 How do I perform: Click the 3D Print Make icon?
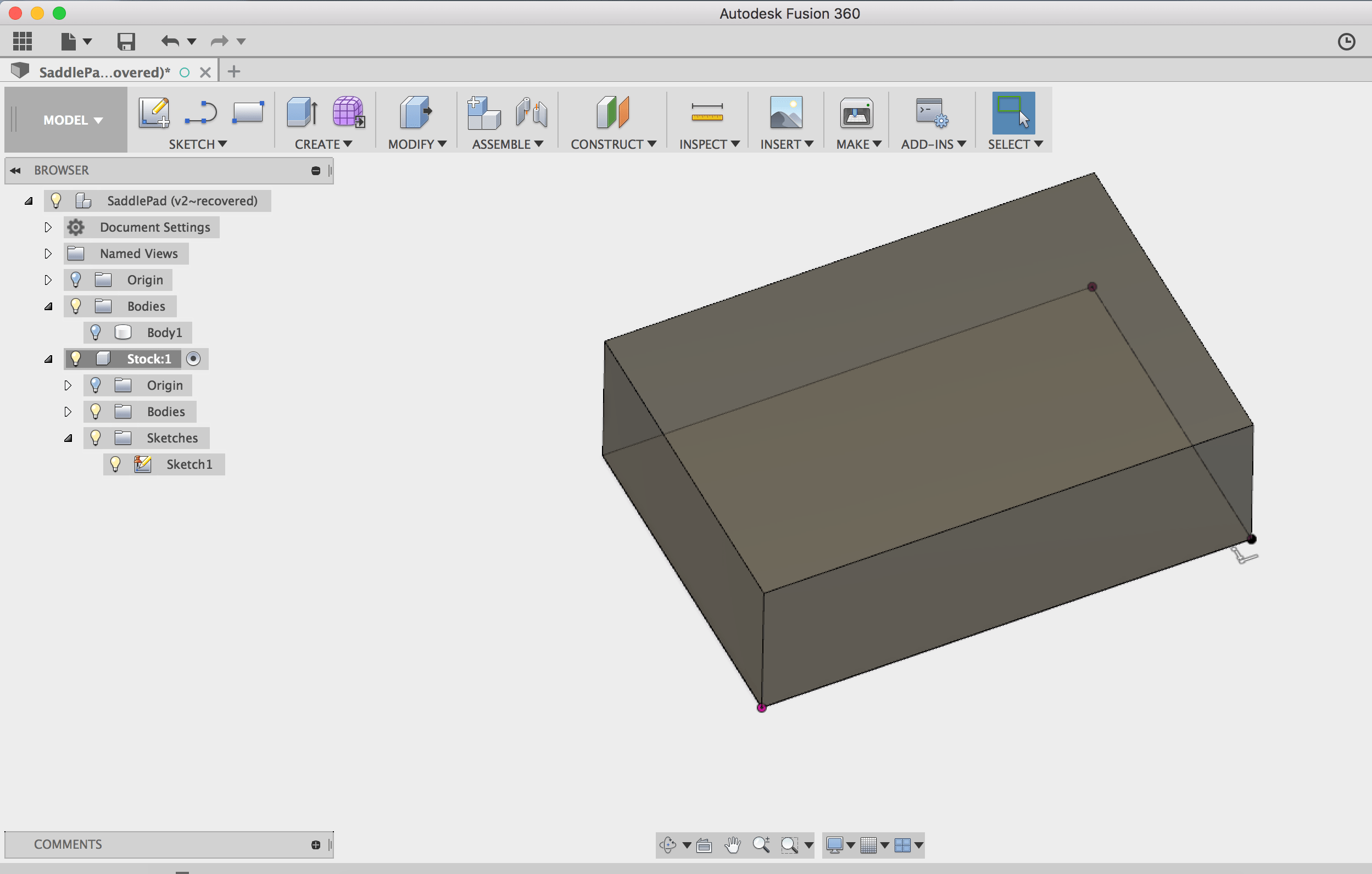856,112
